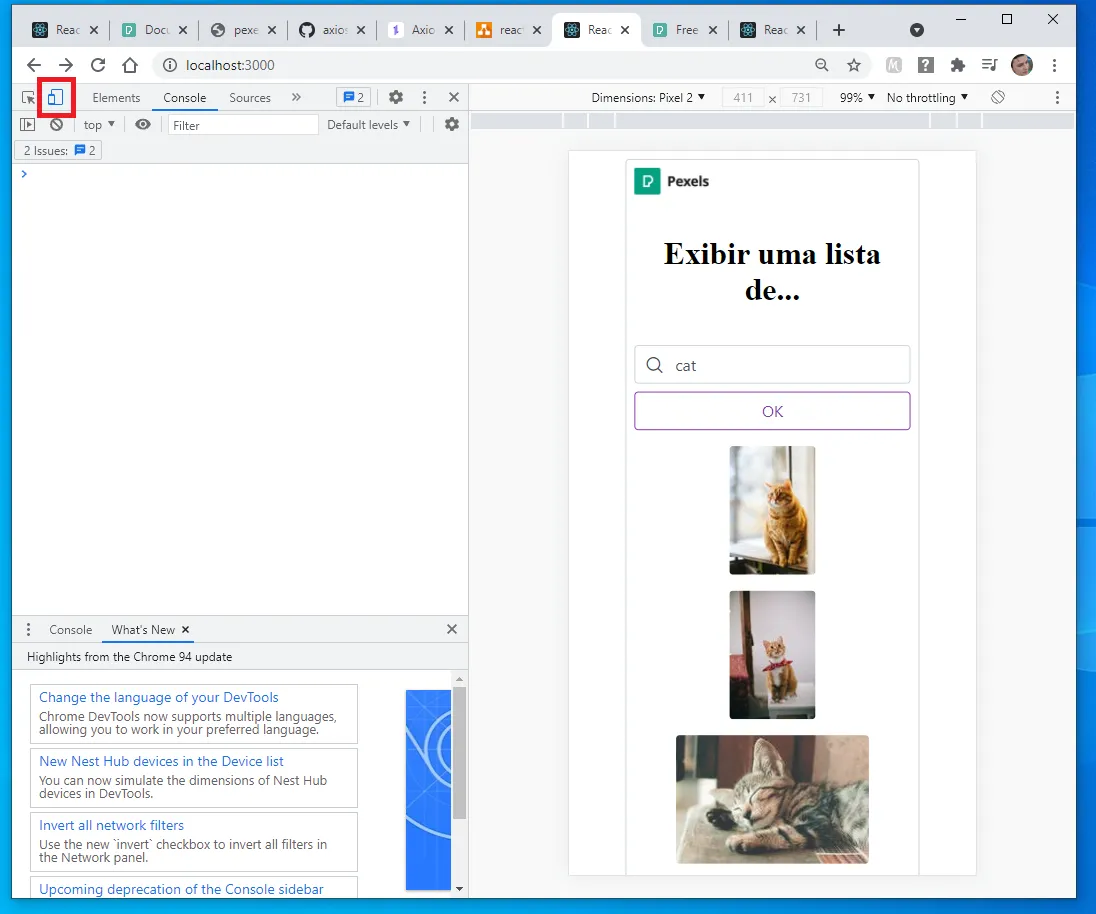Click the What's New scrollbar thumb
The image size is (1096, 914).
pyautogui.click(x=459, y=752)
